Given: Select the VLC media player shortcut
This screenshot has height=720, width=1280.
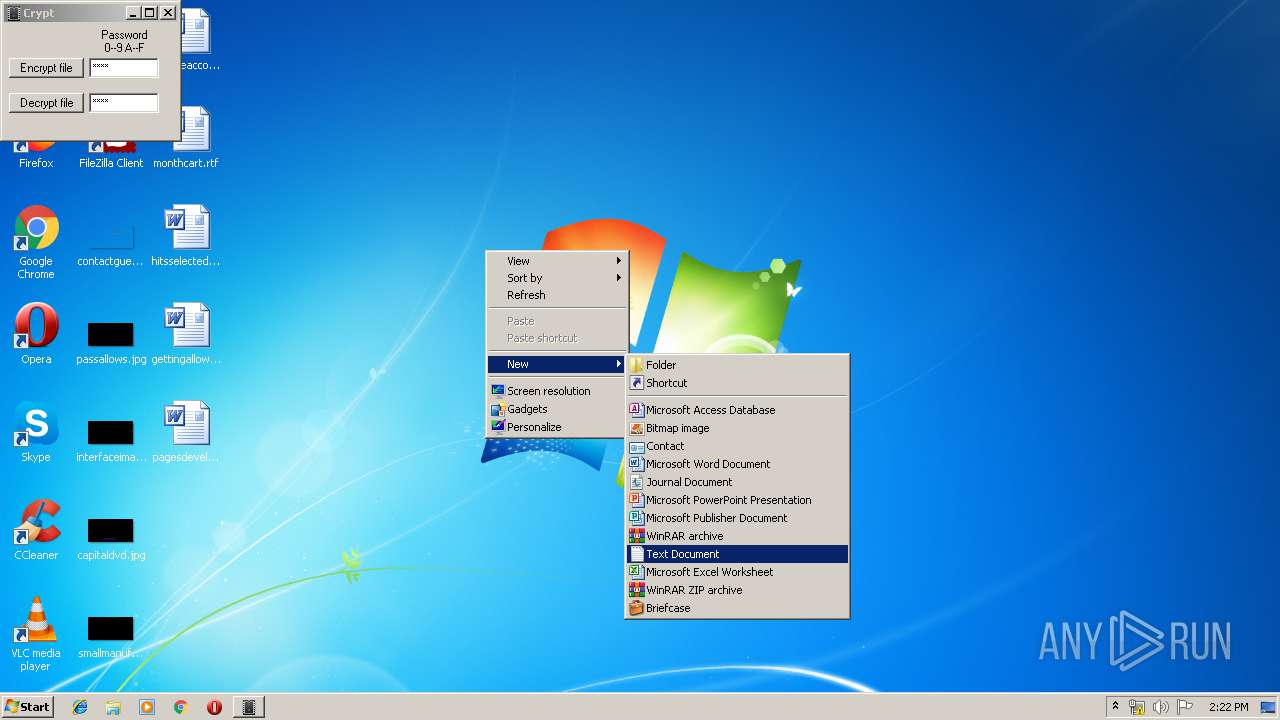Looking at the screenshot, I should 36,634.
